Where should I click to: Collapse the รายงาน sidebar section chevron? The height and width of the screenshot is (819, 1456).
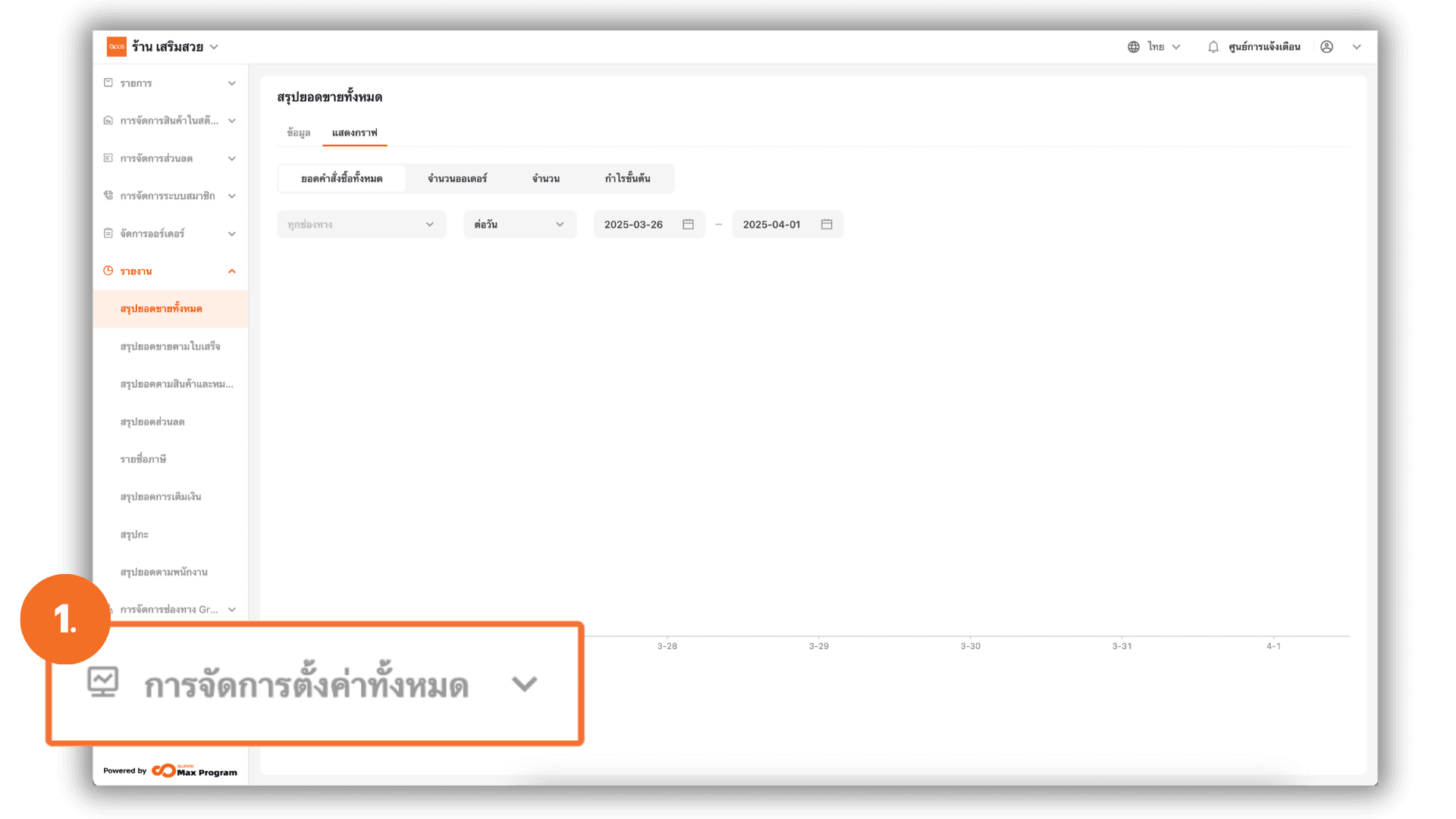point(232,271)
